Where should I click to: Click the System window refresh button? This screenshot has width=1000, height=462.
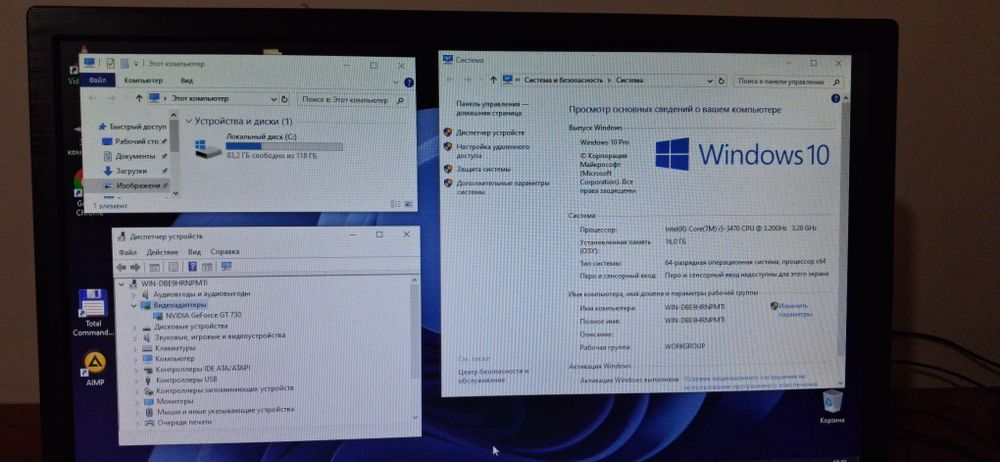[721, 81]
